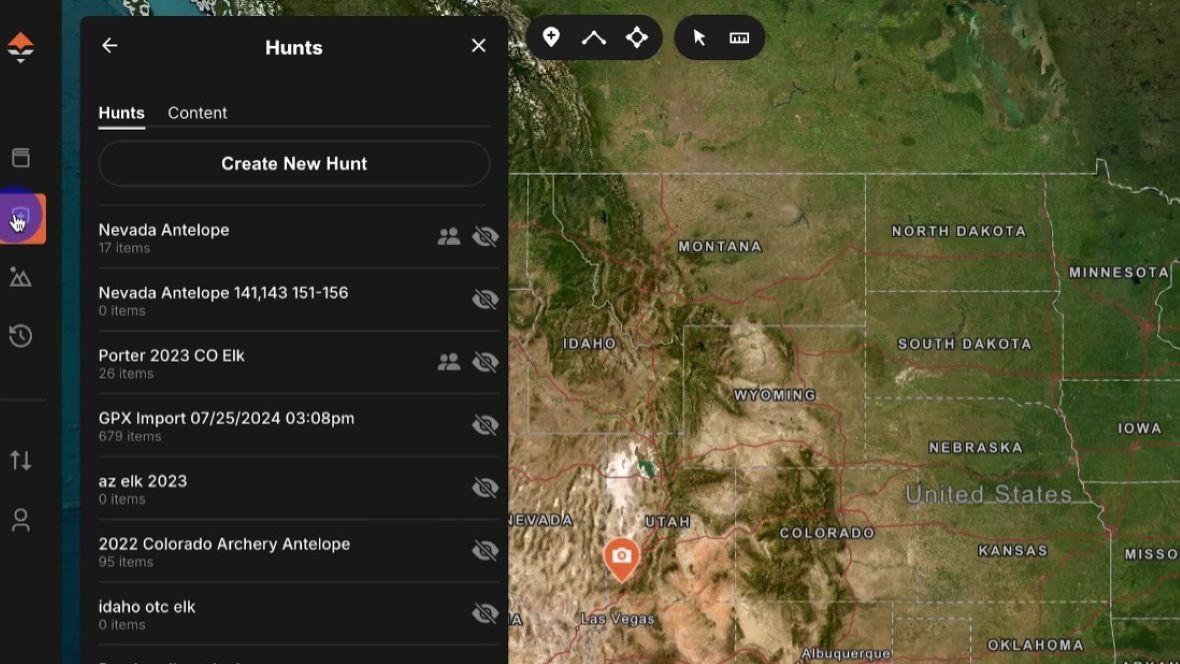The height and width of the screenshot is (664, 1180).
Task: Click Create New Hunt
Action: coord(293,163)
